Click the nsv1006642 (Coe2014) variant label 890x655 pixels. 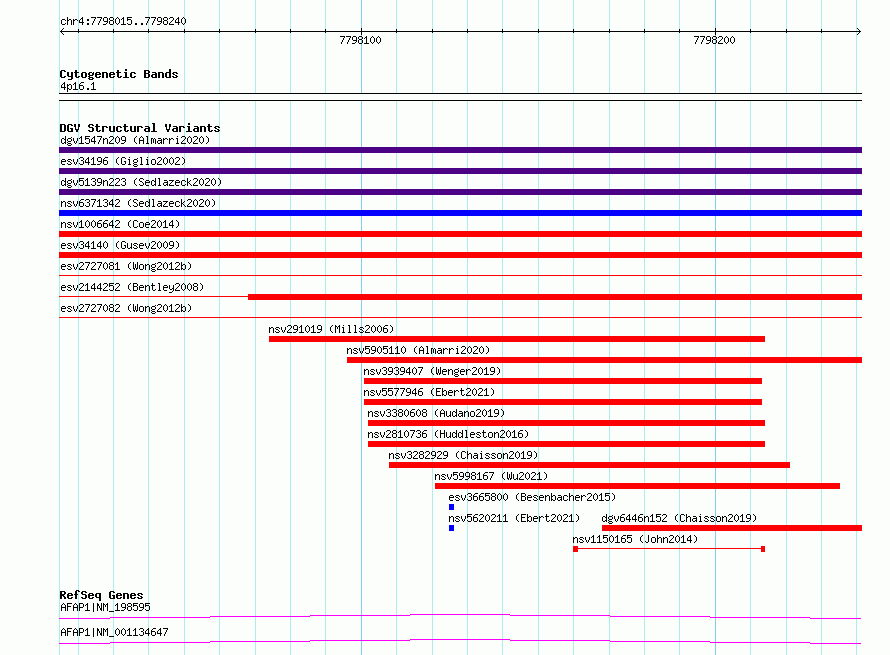coord(120,224)
